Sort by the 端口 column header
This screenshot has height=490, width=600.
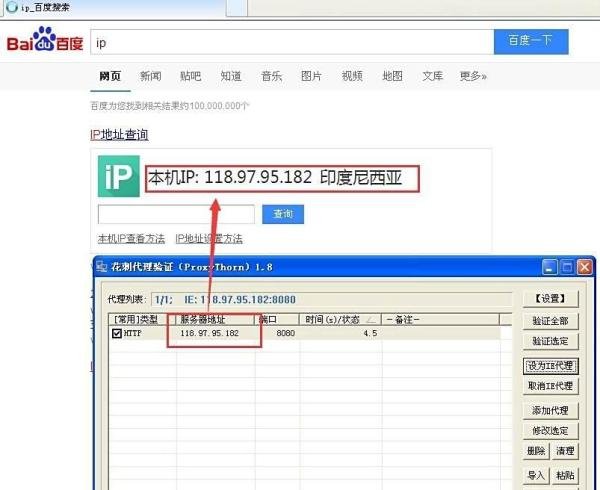point(277,319)
